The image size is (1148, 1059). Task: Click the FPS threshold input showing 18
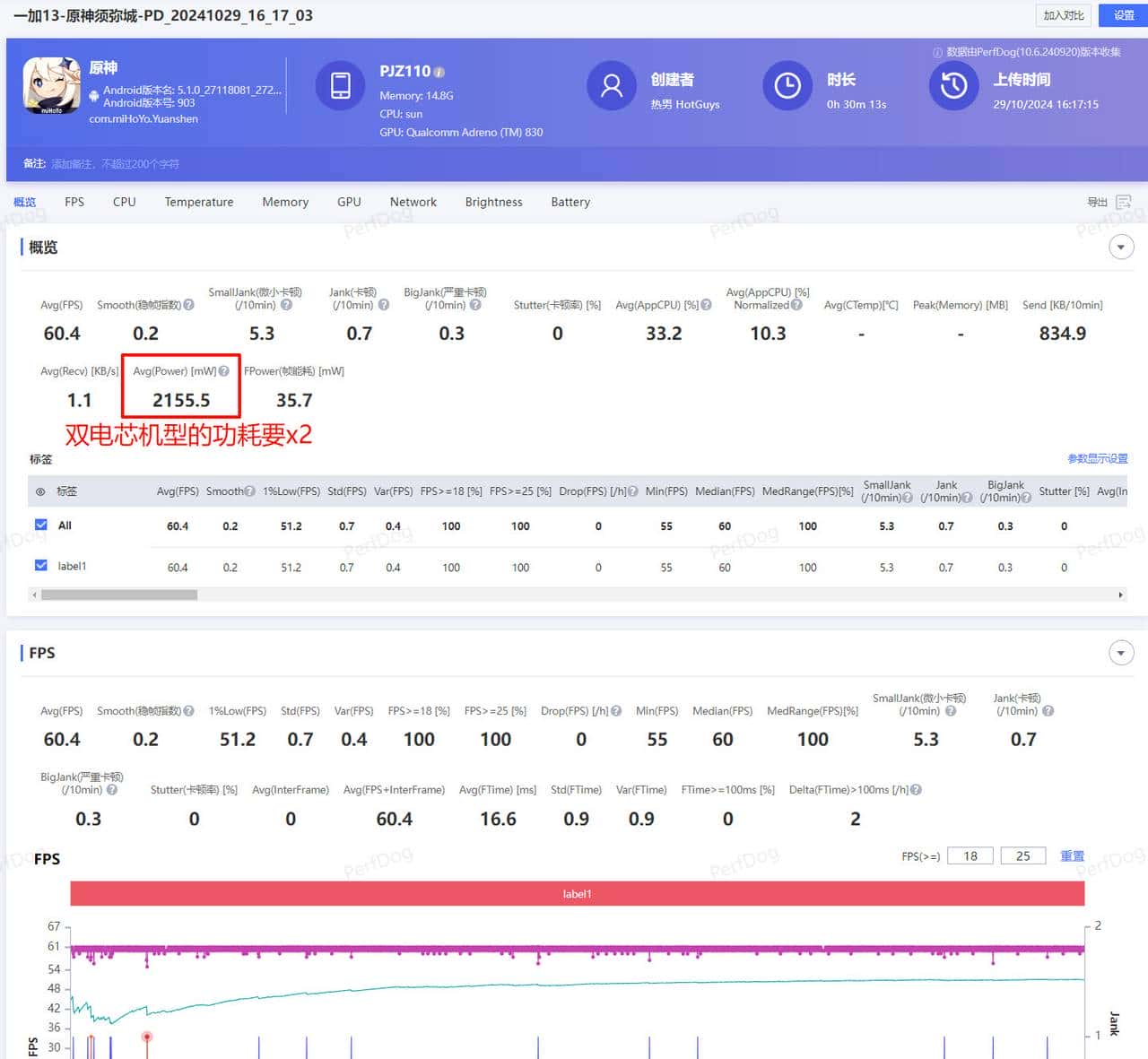pos(970,855)
